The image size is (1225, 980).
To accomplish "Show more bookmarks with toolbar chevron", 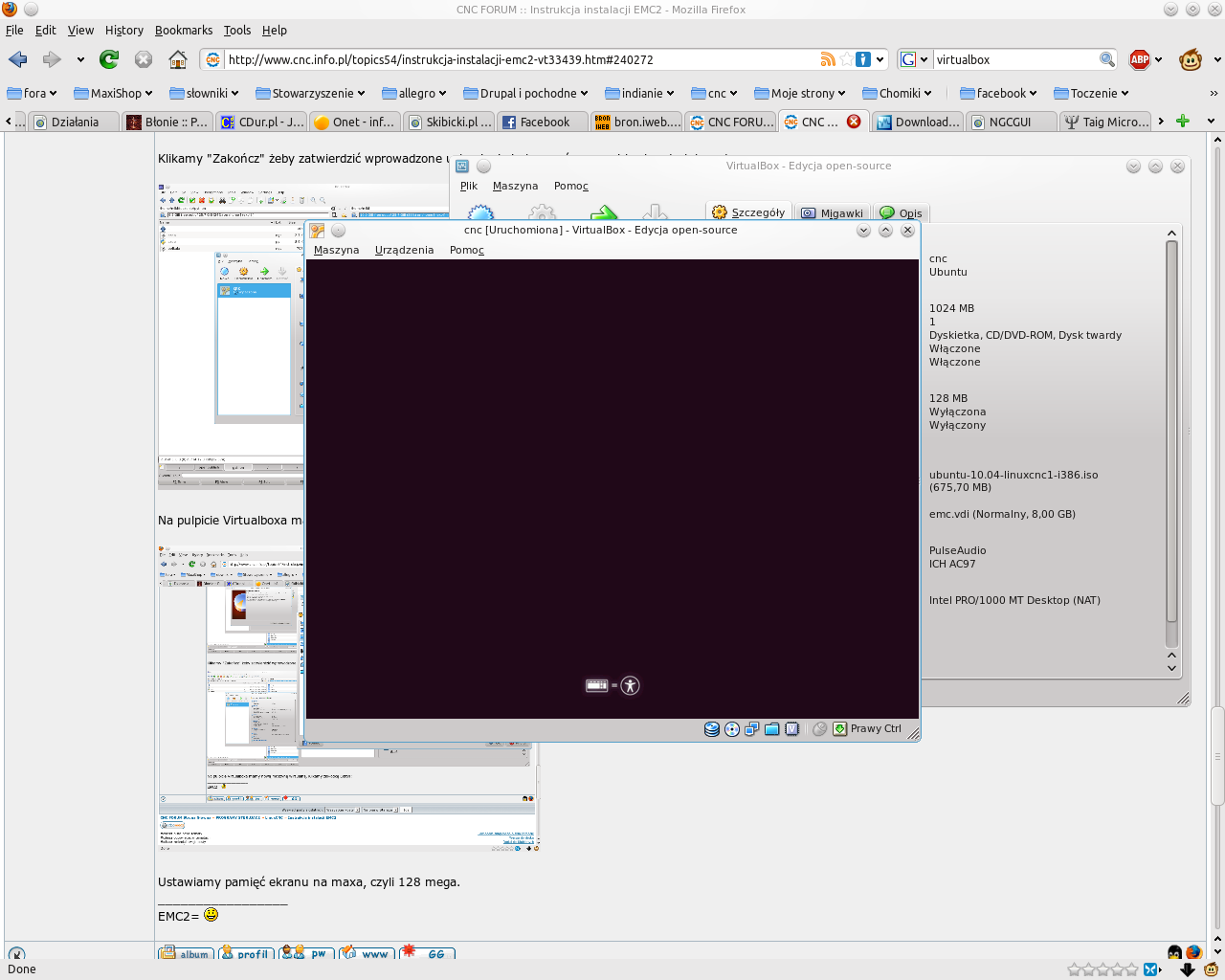I will (1214, 93).
